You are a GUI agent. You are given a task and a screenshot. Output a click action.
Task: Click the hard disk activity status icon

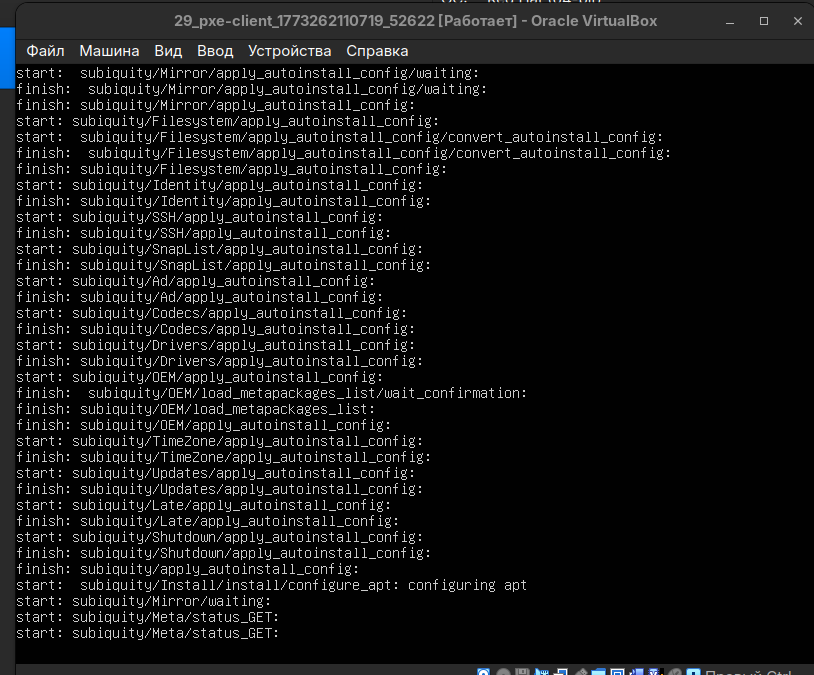[485, 673]
